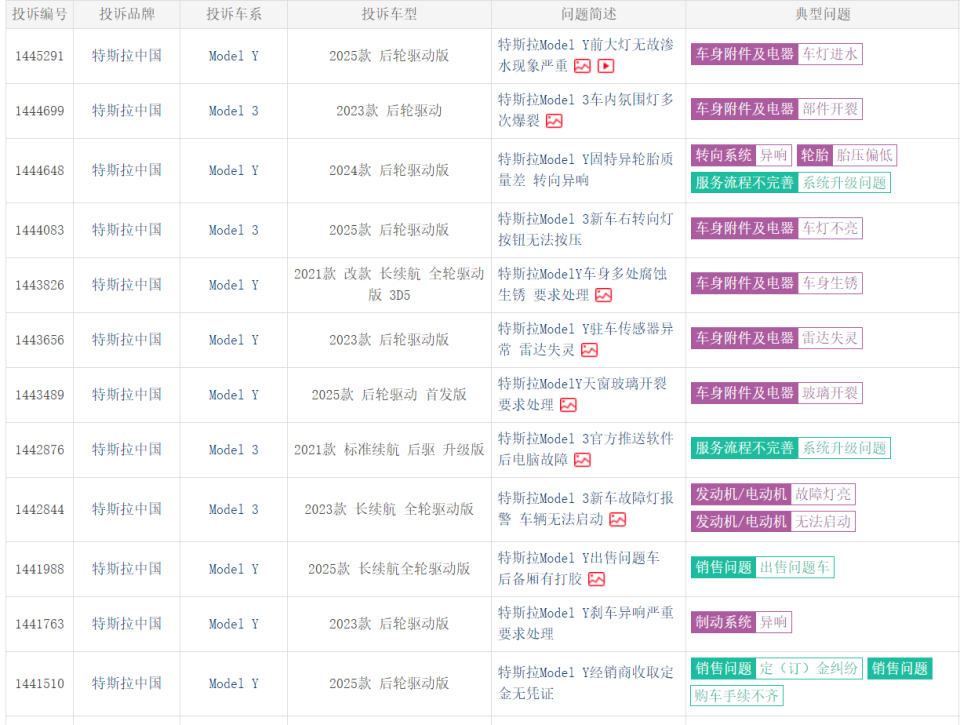Image resolution: width=960 pixels, height=725 pixels.
Task: Click the 发动机/电动机 故障灯亮 tag
Action: click(773, 494)
